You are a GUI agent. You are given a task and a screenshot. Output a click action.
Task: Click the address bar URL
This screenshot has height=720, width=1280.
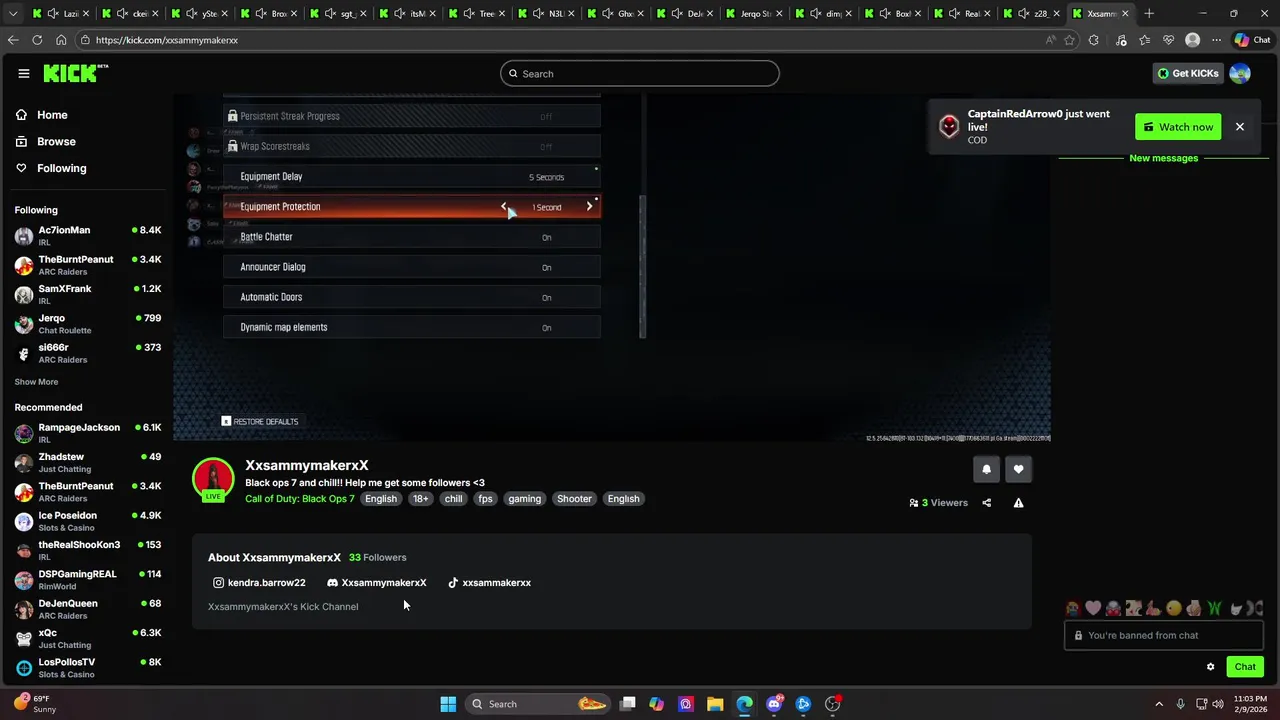(x=167, y=40)
